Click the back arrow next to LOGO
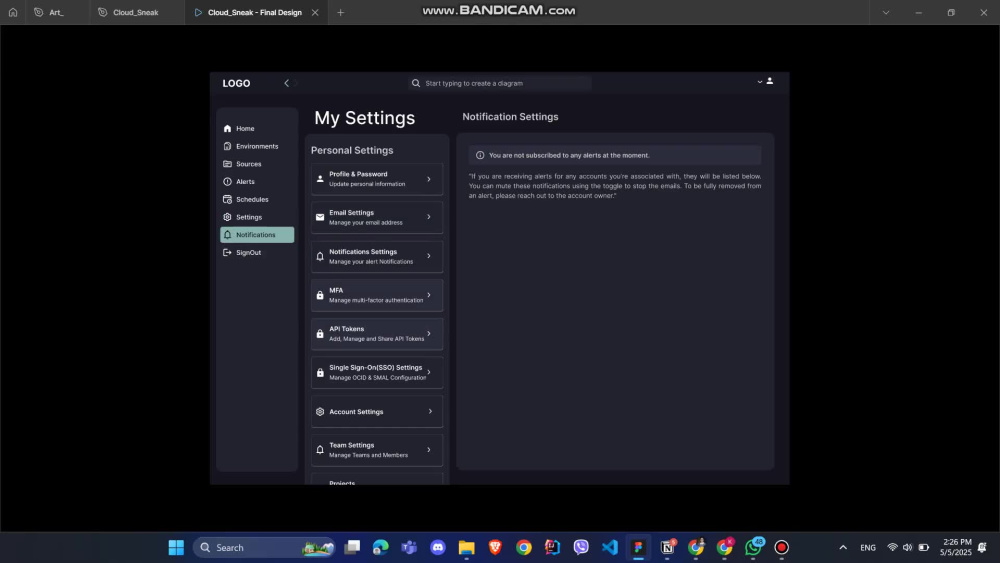 pyautogui.click(x=286, y=83)
